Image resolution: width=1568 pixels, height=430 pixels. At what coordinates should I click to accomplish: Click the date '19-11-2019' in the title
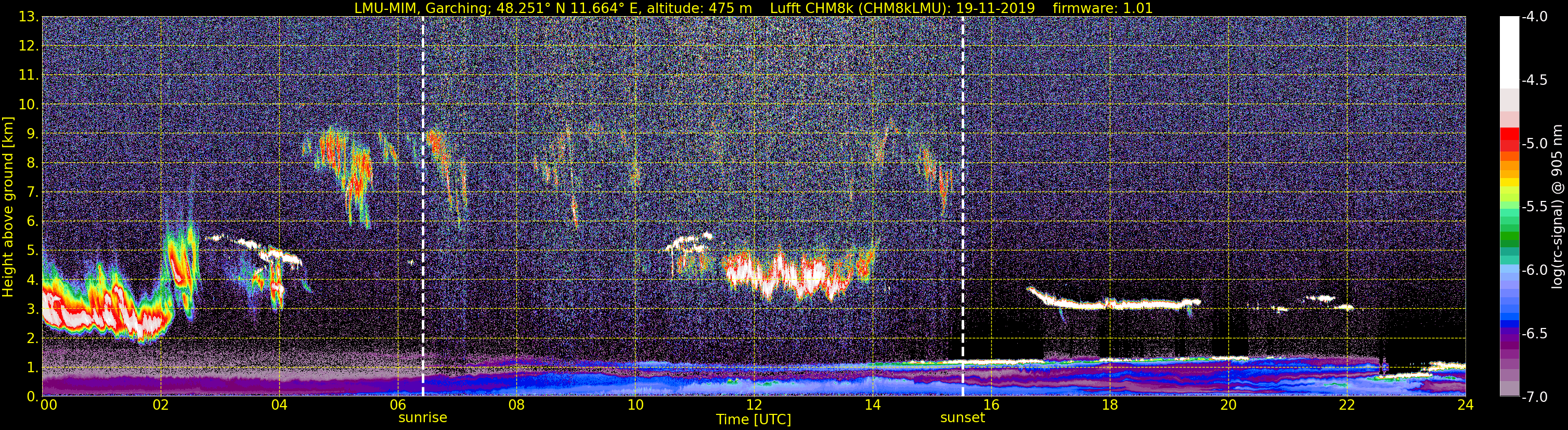pos(996,8)
